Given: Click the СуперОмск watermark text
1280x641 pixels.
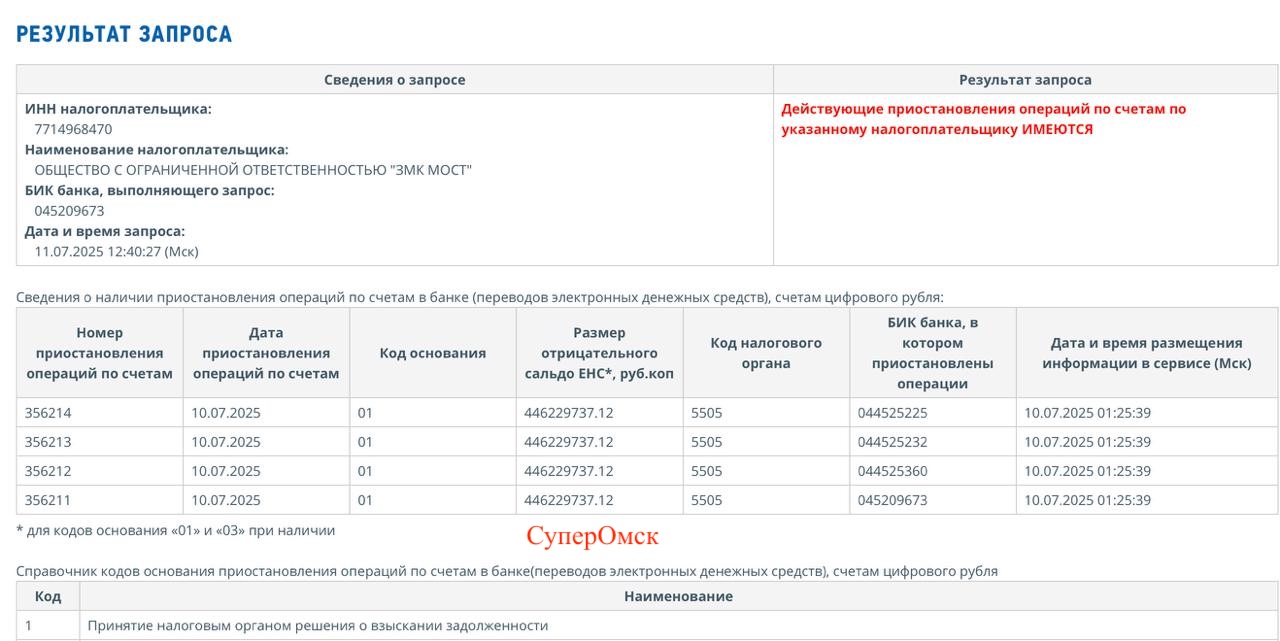Looking at the screenshot, I should click(x=592, y=536).
